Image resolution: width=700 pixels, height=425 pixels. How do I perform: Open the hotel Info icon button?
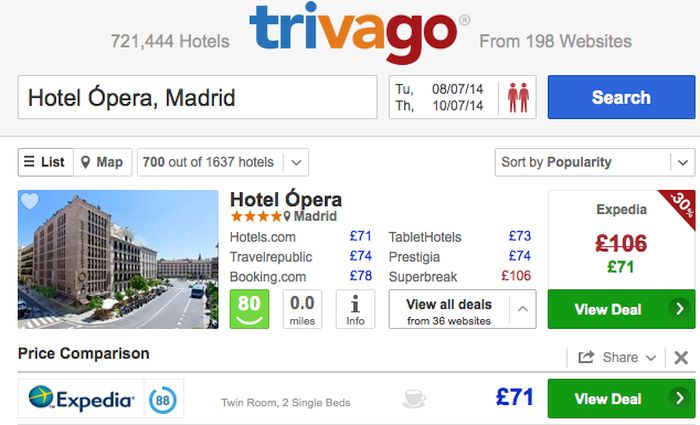pyautogui.click(x=355, y=309)
